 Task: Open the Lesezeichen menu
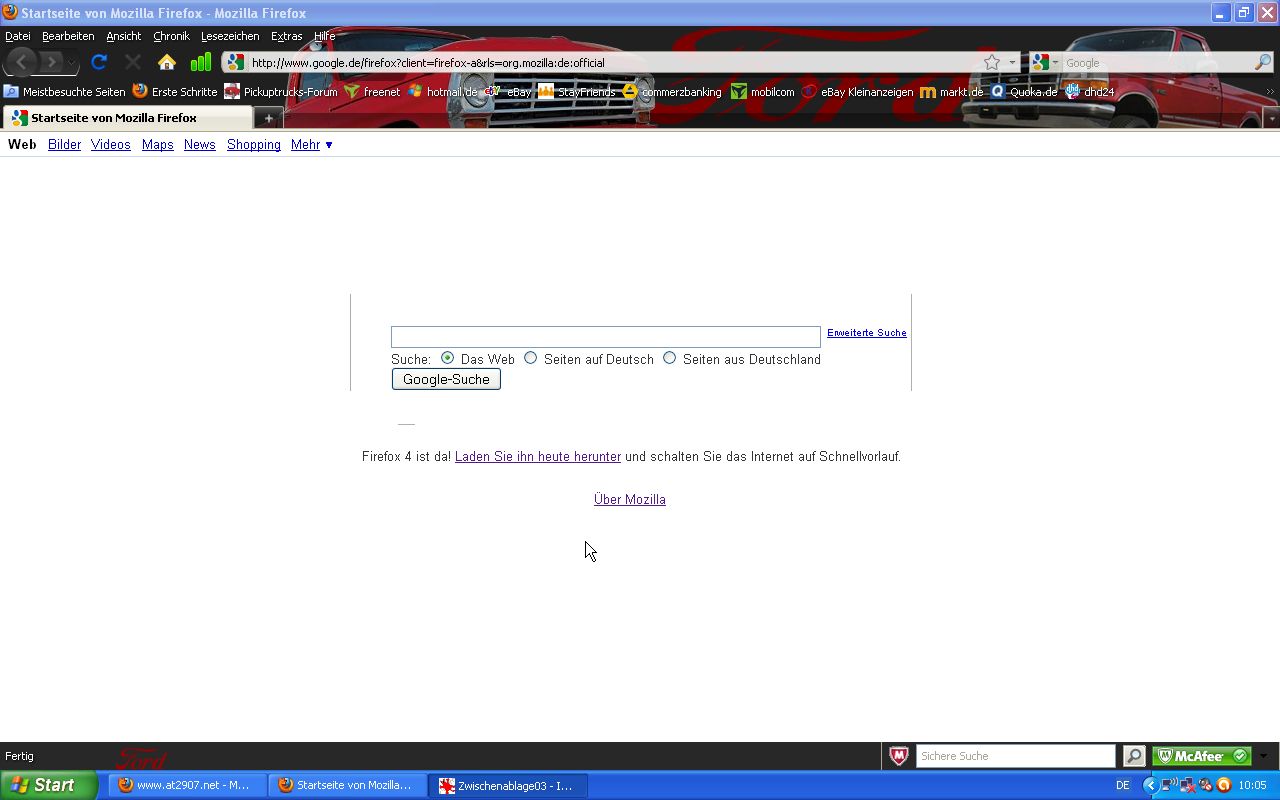point(230,36)
